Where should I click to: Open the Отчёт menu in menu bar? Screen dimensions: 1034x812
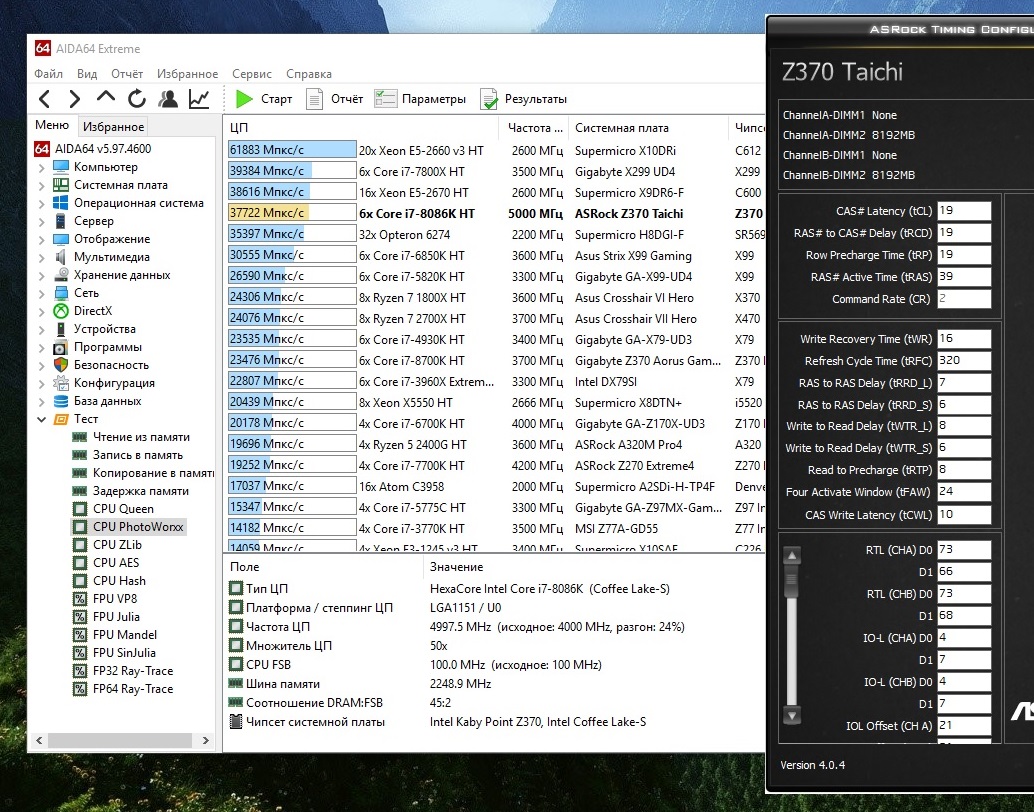127,74
